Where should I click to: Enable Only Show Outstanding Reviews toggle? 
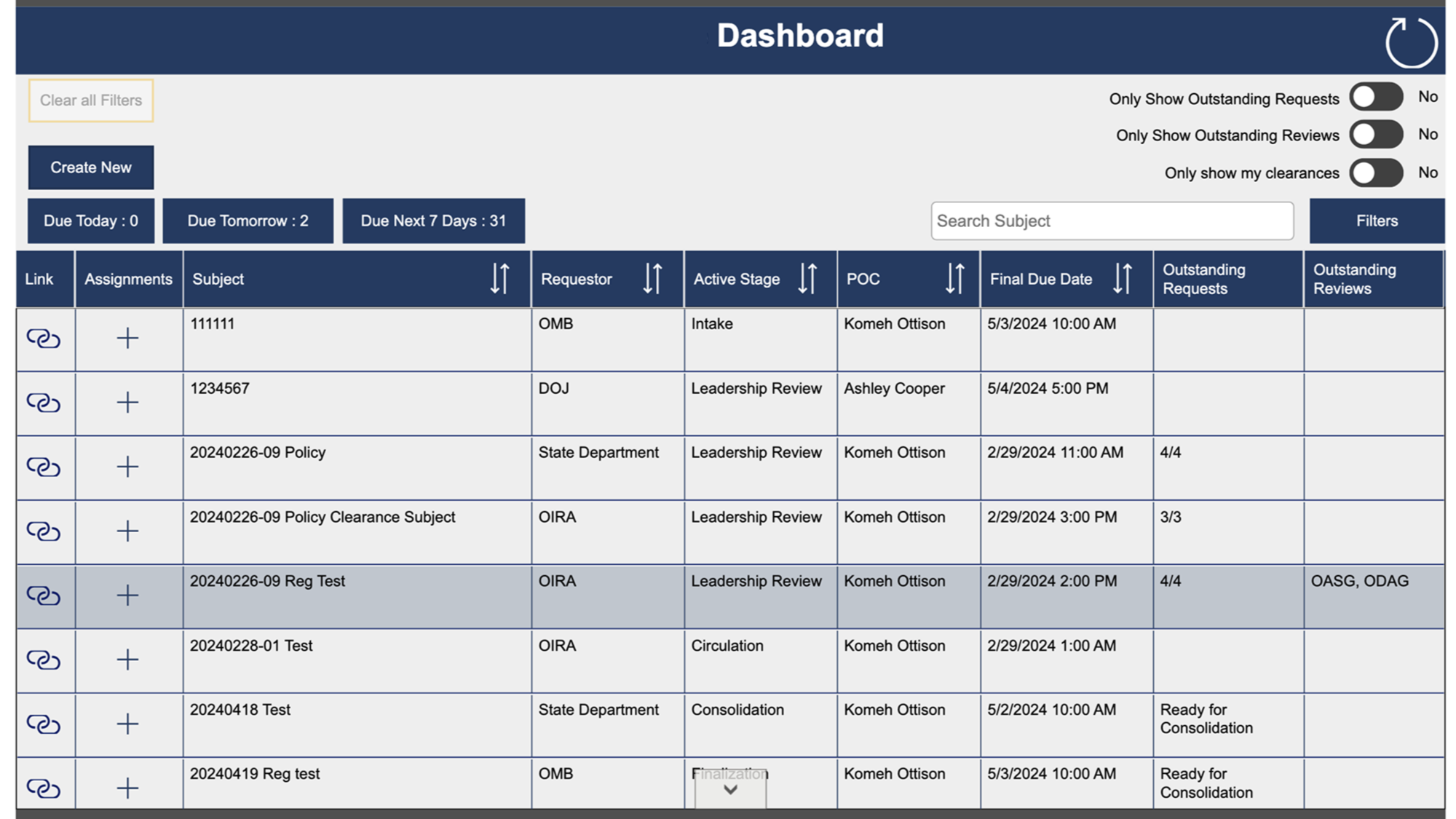(1375, 135)
